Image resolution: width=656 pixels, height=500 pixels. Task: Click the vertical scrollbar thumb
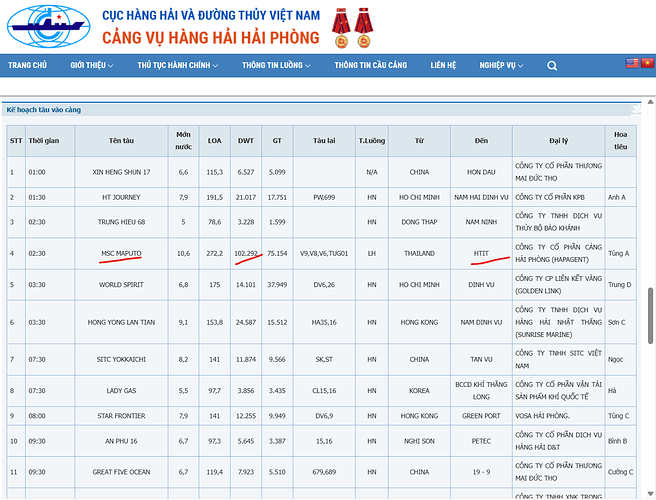coord(651,315)
